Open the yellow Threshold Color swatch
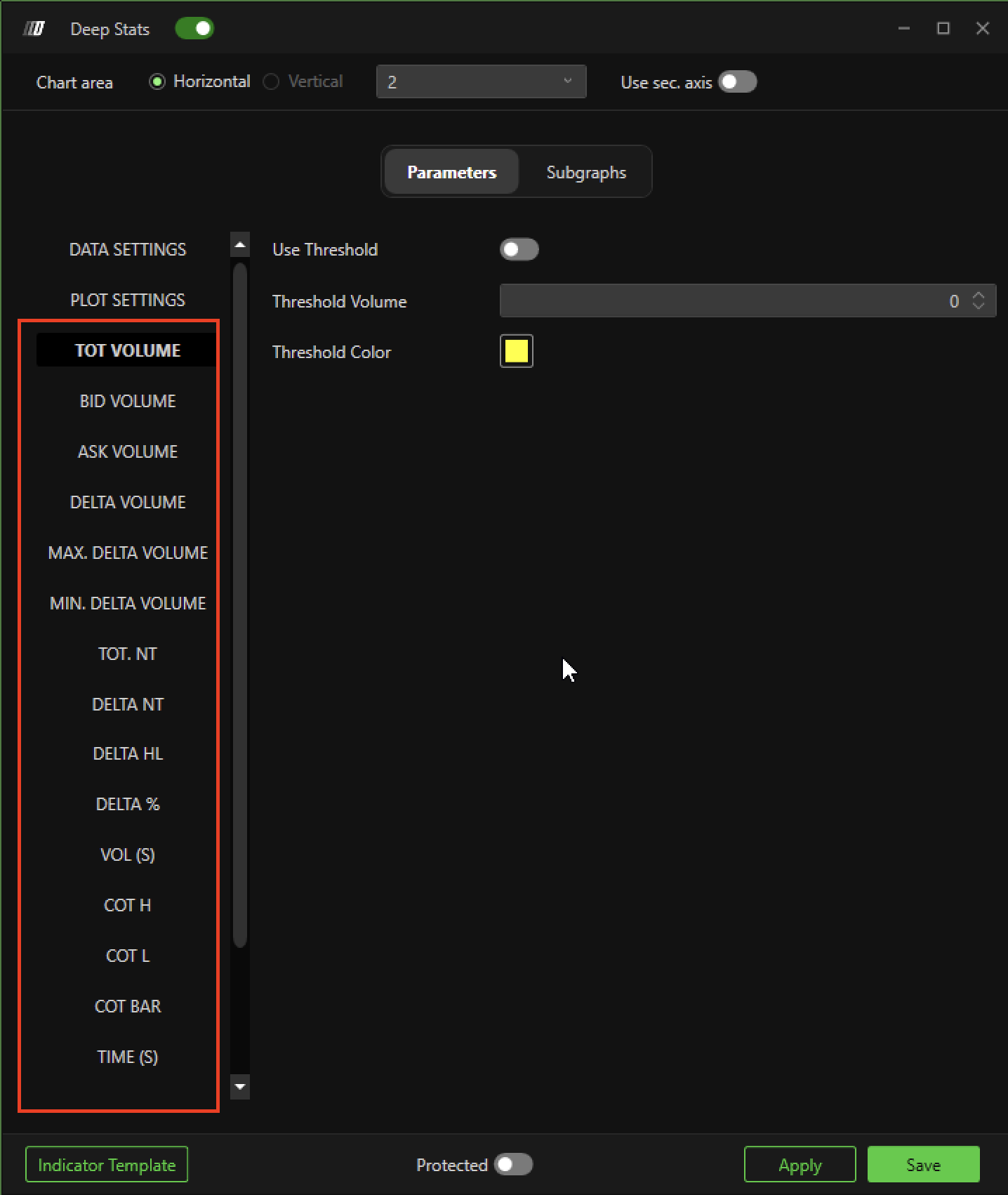This screenshot has height=1195, width=1008. (x=516, y=352)
